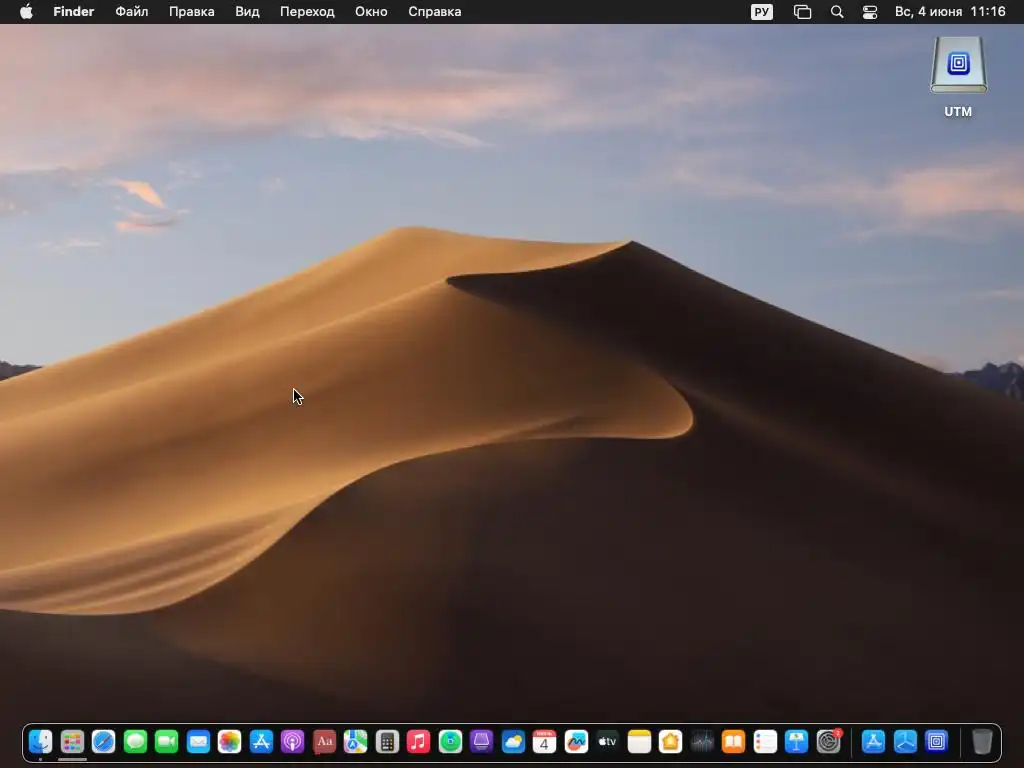Launch FaceTime from the Dock
Image resolution: width=1024 pixels, height=768 pixels.
tap(167, 741)
